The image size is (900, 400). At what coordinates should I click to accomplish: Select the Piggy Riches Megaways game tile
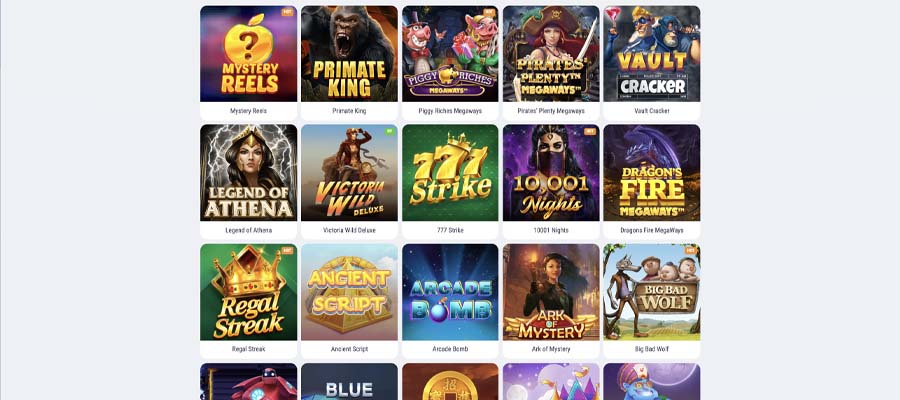pyautogui.click(x=450, y=54)
